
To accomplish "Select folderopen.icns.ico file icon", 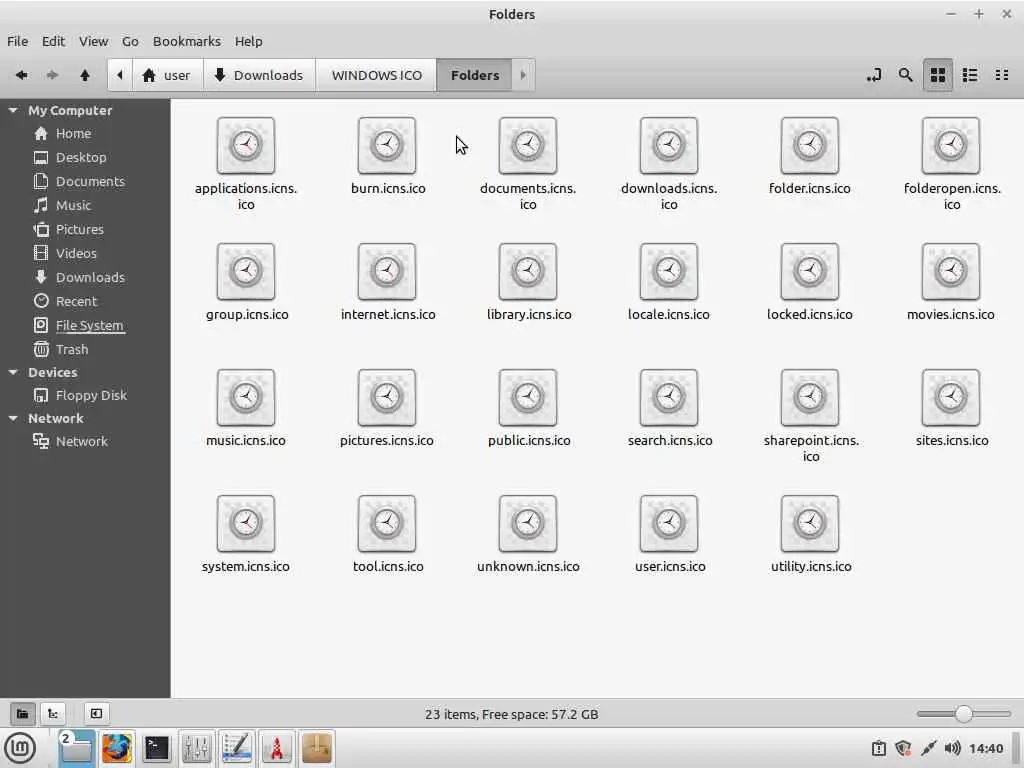I will click(x=951, y=145).
